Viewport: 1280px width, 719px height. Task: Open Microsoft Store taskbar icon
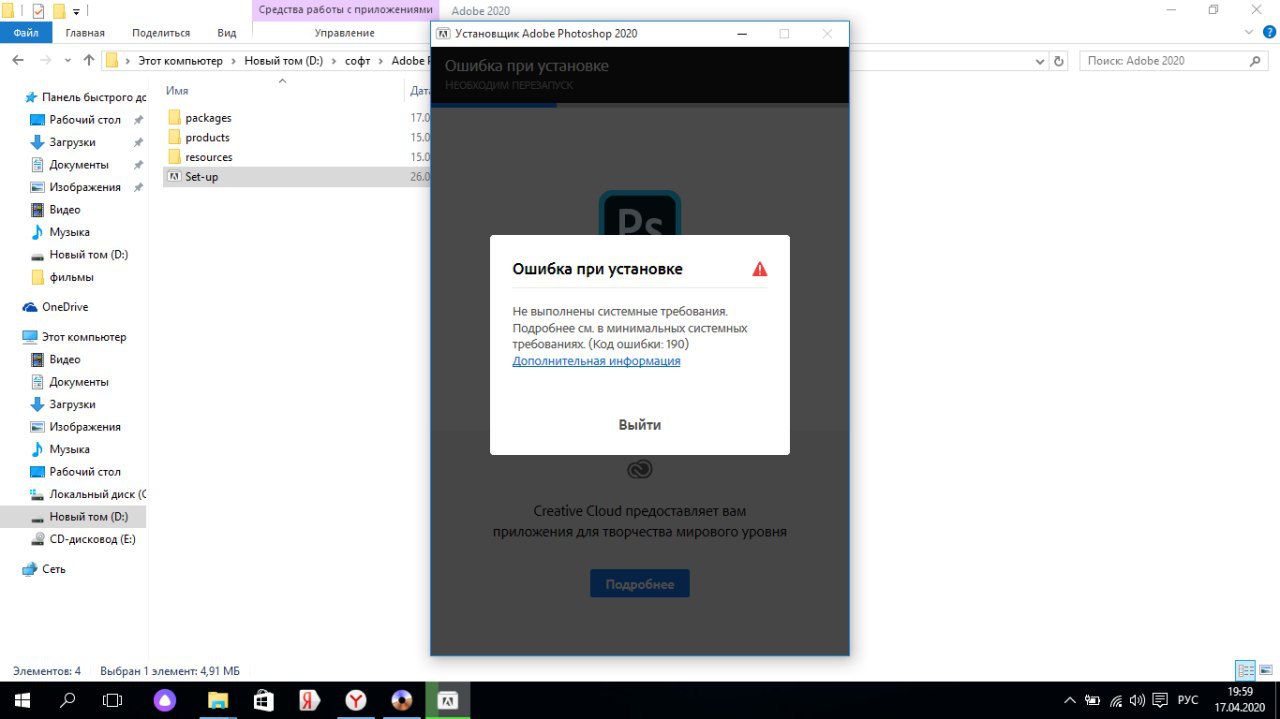[263, 700]
